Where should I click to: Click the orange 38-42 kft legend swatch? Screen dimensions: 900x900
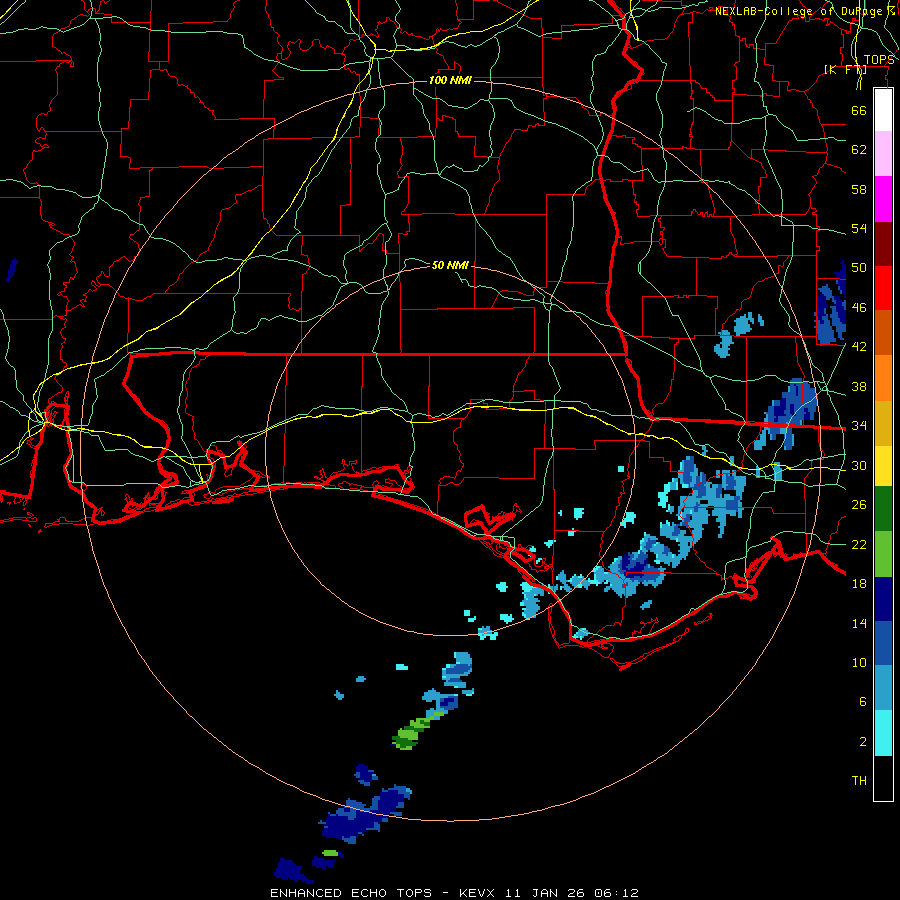click(x=883, y=378)
